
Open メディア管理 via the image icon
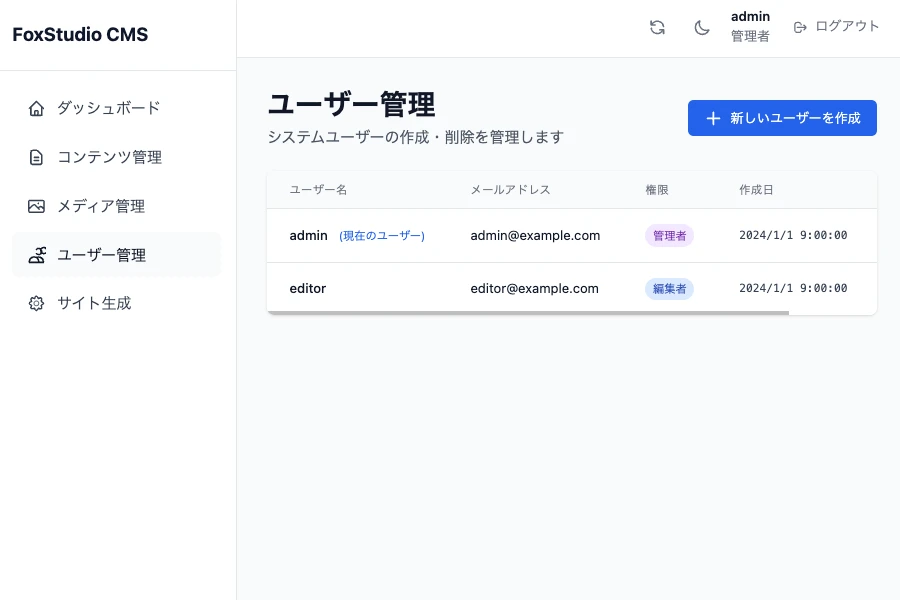click(34, 205)
